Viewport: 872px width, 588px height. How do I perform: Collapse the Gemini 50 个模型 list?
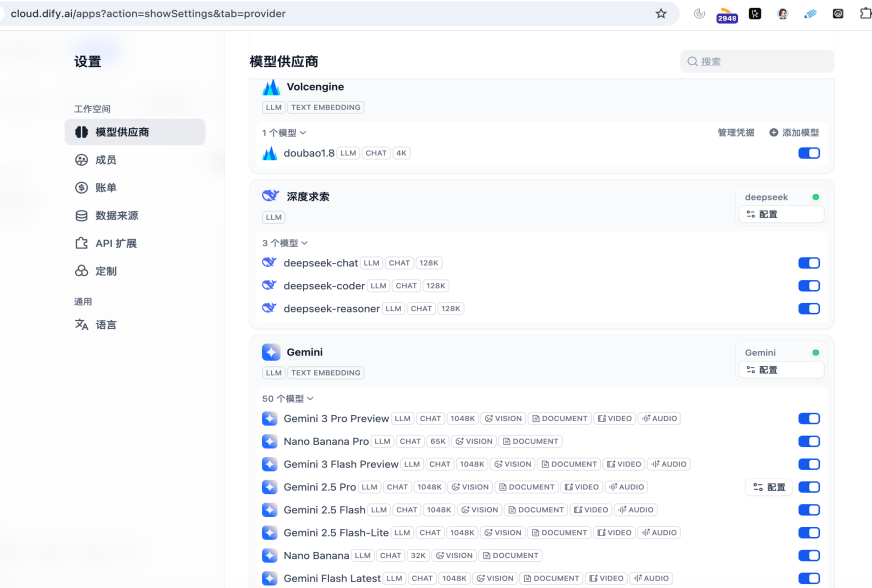(x=288, y=399)
